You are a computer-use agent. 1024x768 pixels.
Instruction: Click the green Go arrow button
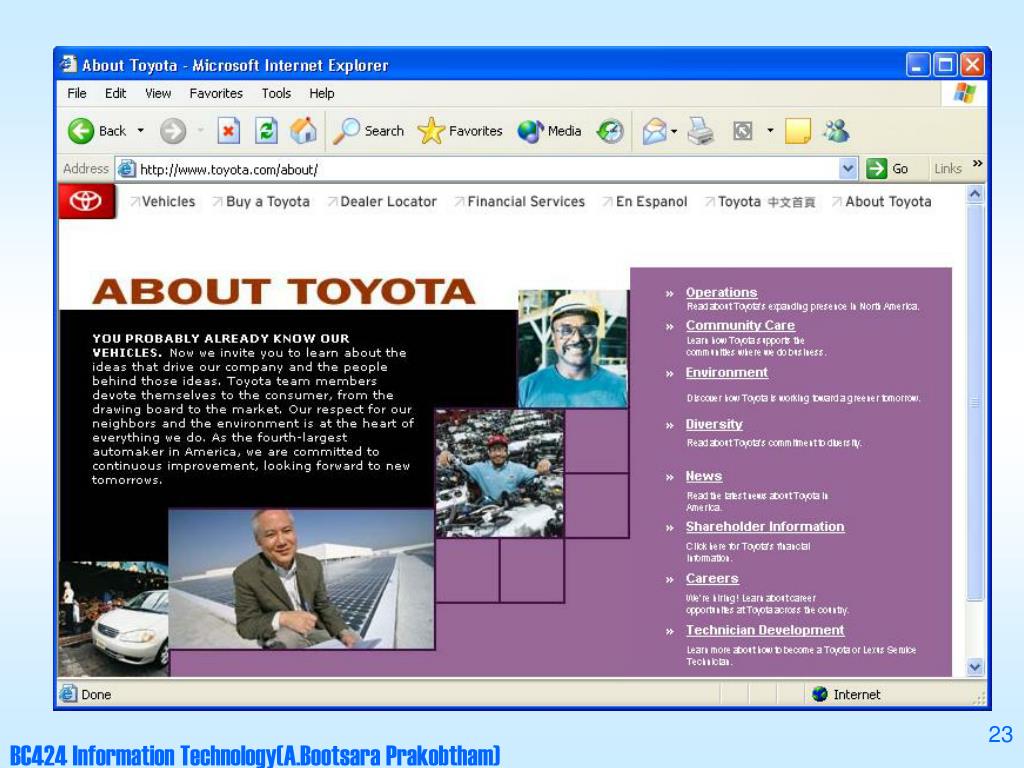(876, 169)
